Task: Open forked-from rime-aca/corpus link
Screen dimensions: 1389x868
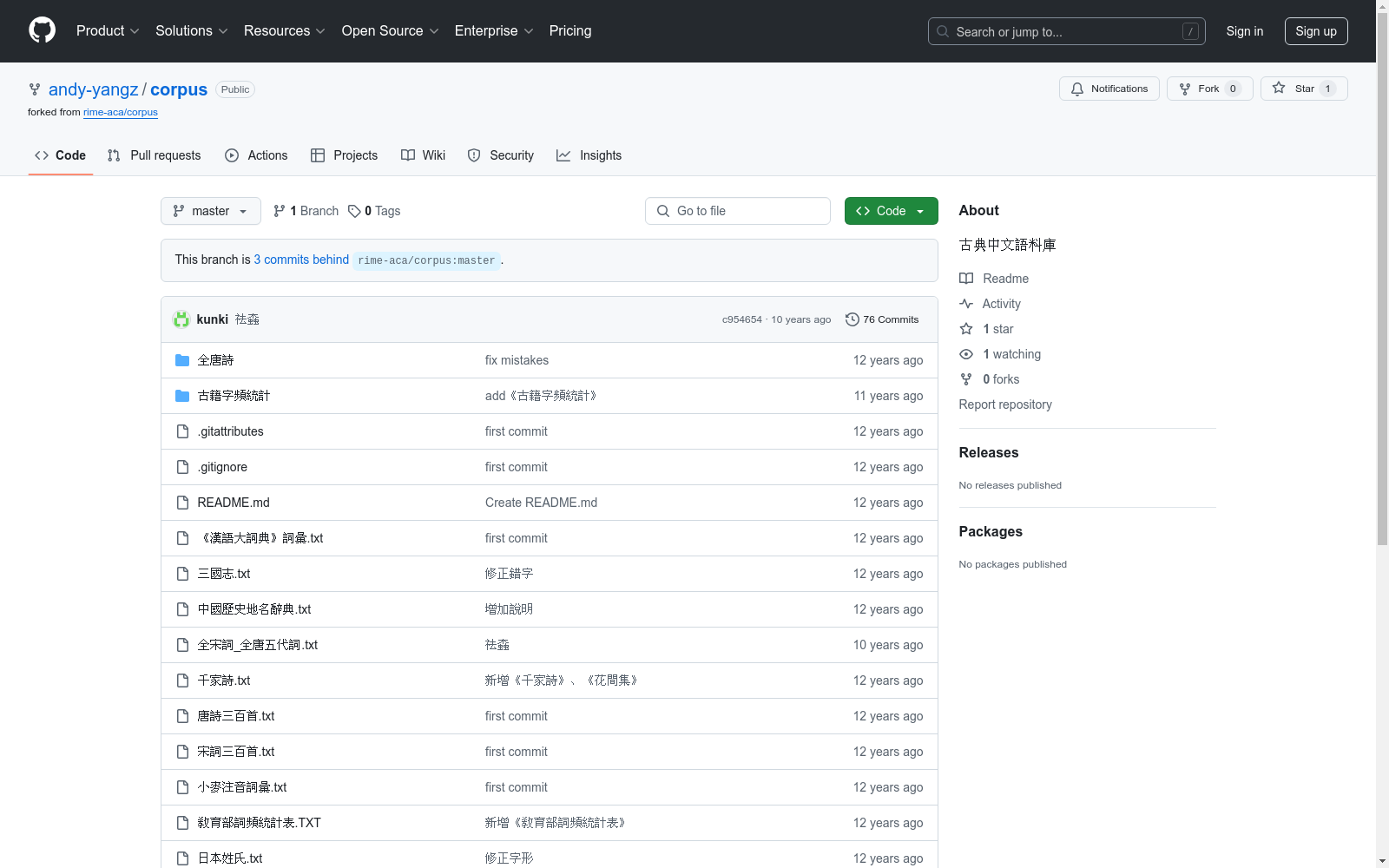Action: 121,112
